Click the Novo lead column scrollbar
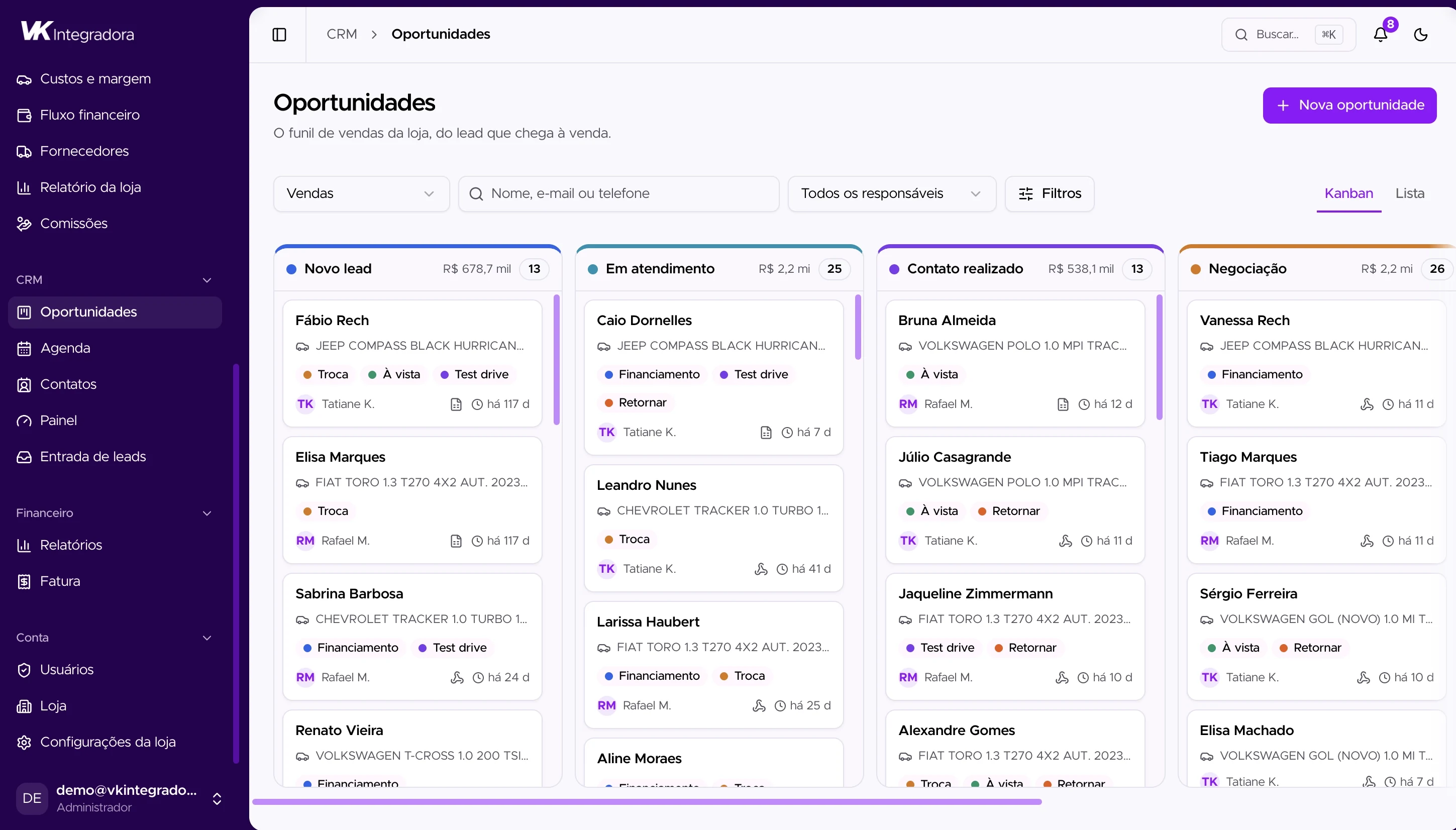Viewport: 1456px width, 830px height. pos(556,359)
